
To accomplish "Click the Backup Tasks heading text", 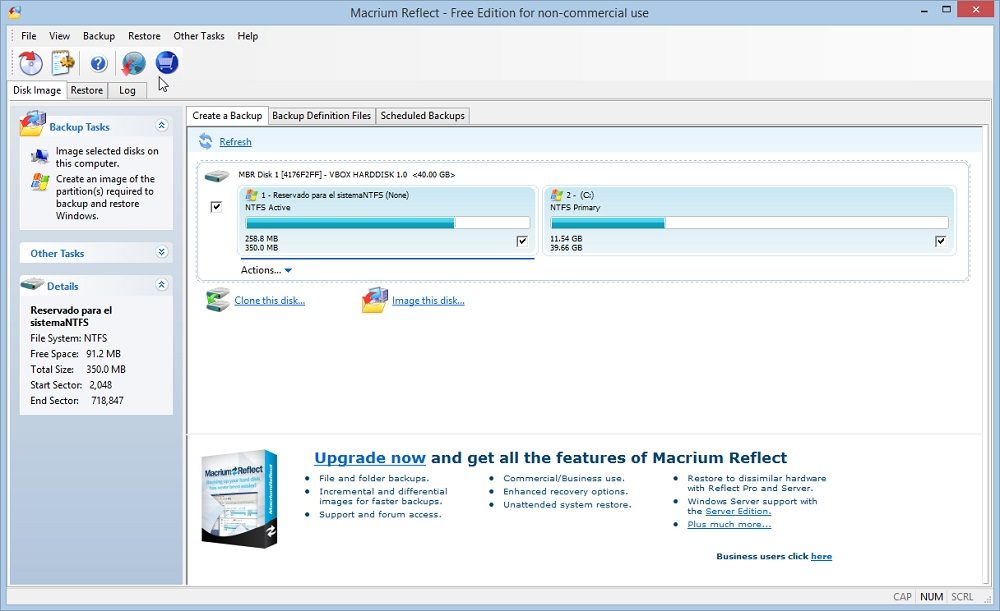I will pyautogui.click(x=79, y=127).
